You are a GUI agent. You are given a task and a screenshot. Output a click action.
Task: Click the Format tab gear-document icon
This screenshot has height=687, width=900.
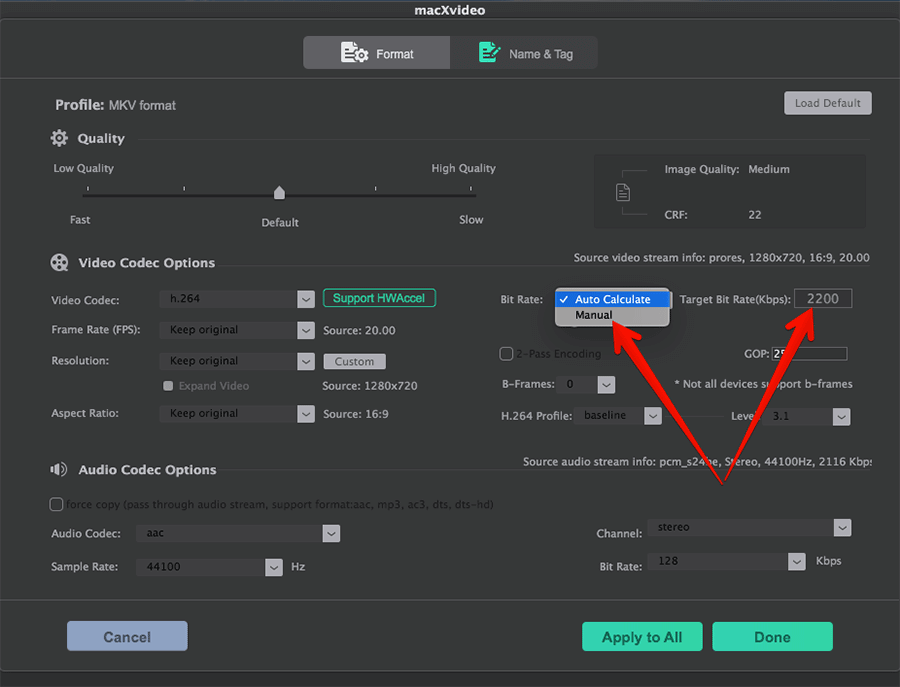point(354,53)
